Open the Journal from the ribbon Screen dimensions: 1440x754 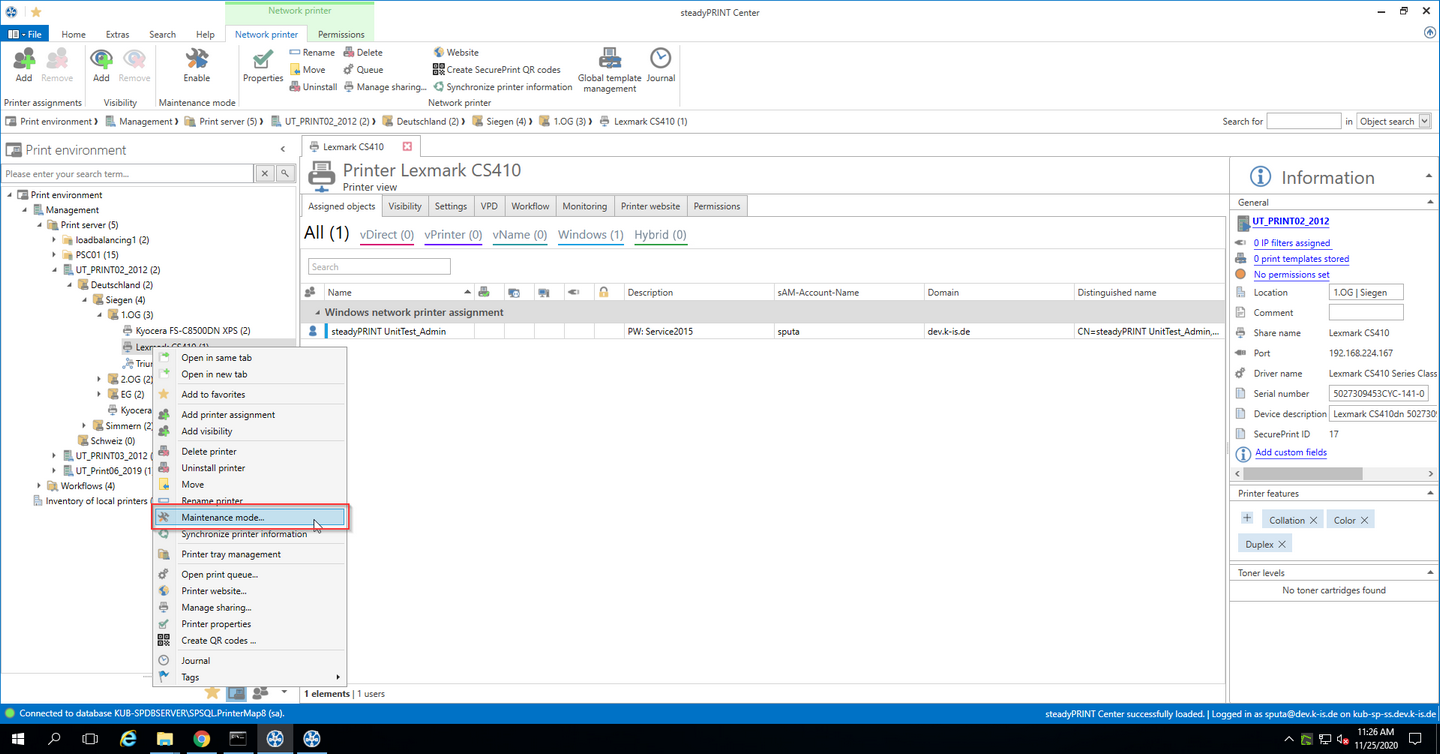tap(661, 65)
